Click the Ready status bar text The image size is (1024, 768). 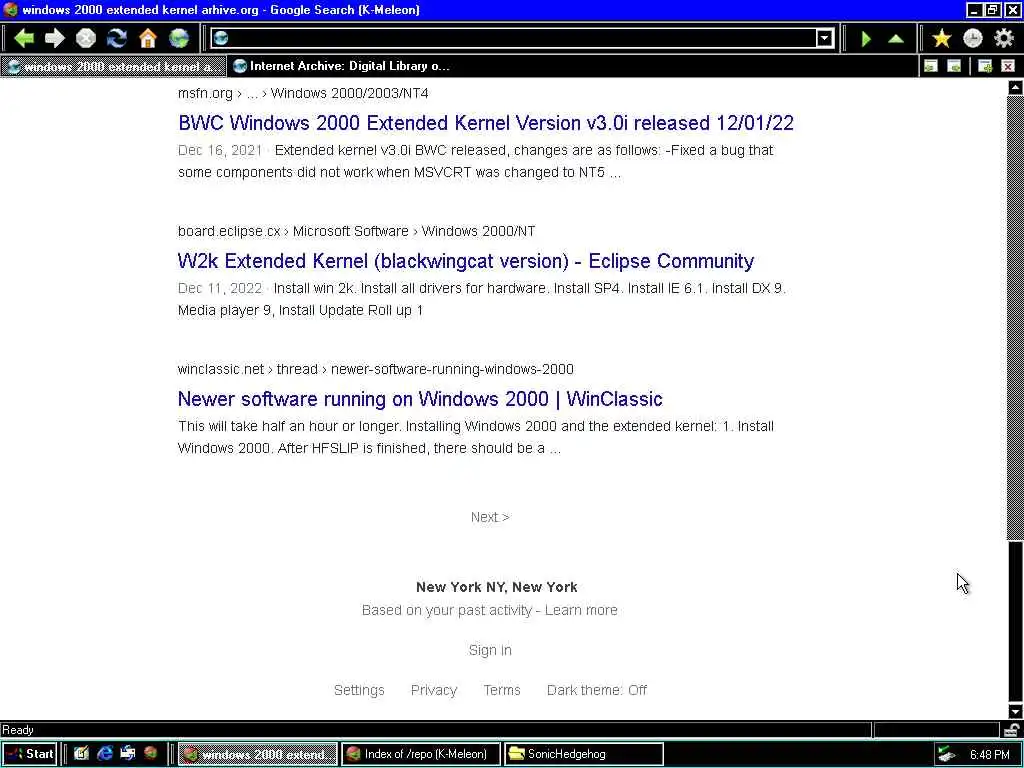18,729
